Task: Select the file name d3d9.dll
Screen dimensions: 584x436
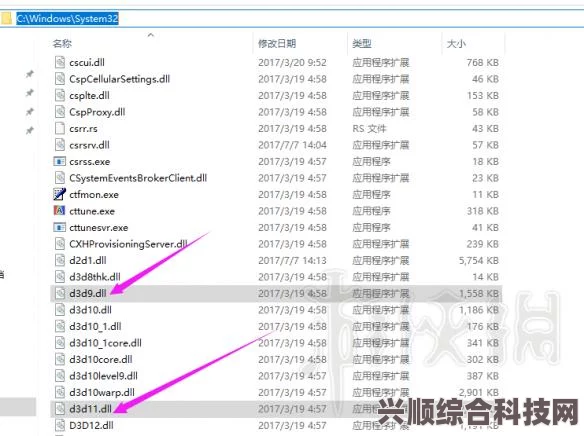Action: click(x=88, y=293)
